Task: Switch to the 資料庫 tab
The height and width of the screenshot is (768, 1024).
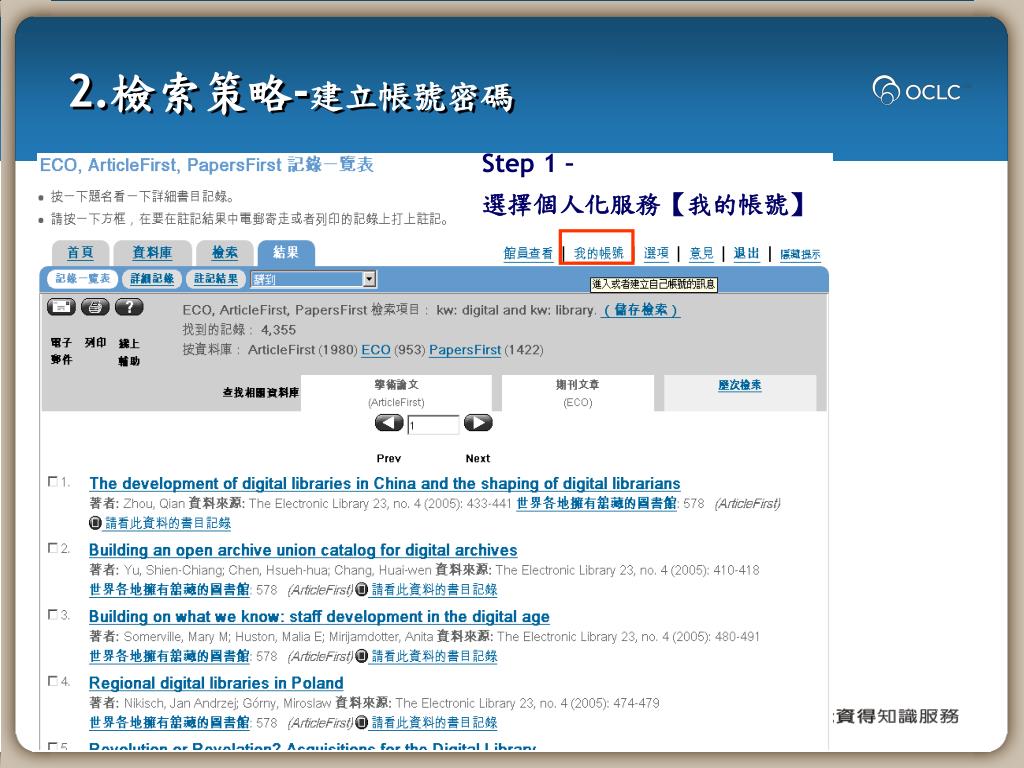Action: pos(152,253)
